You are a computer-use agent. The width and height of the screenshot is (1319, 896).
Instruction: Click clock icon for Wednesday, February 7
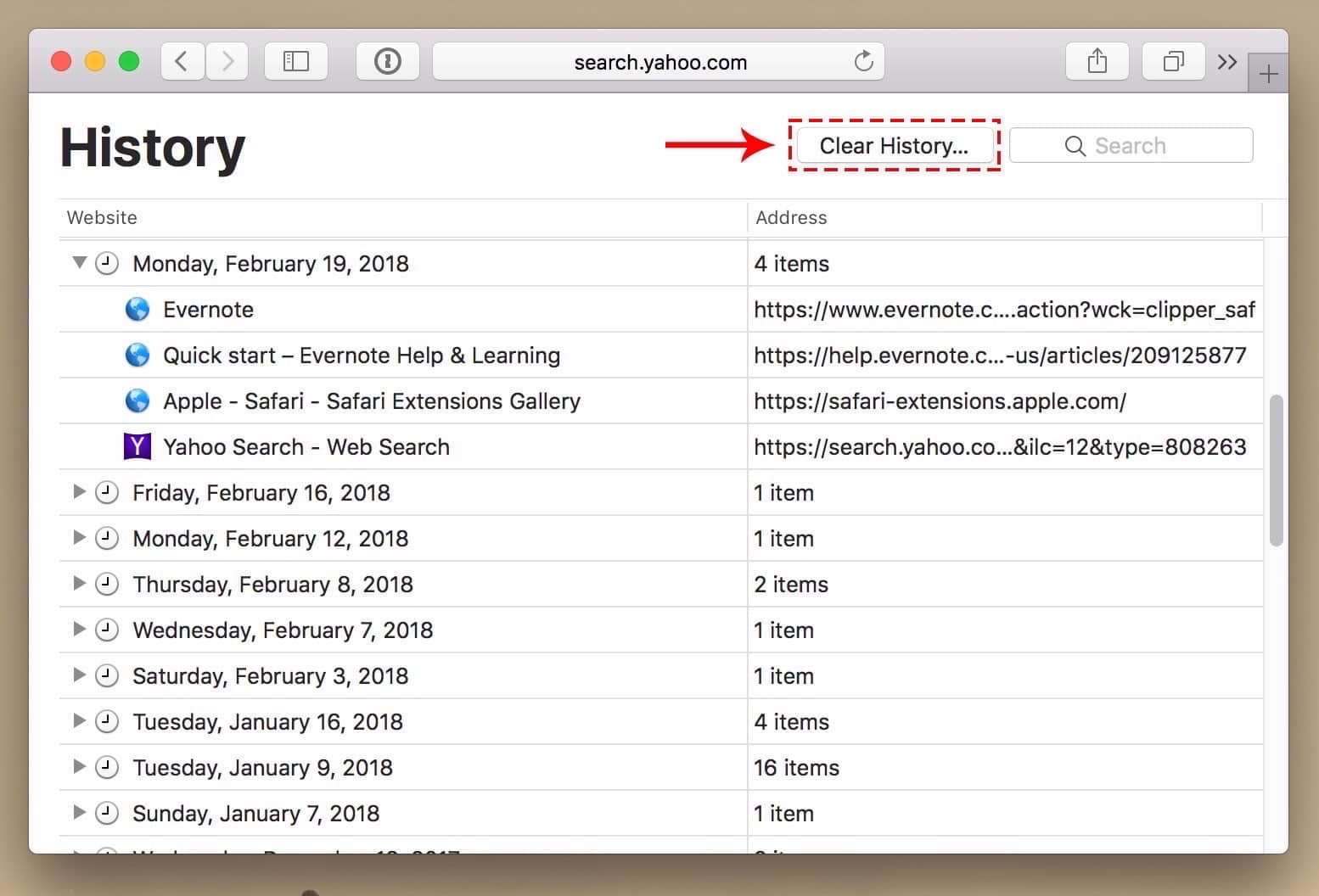pos(106,630)
